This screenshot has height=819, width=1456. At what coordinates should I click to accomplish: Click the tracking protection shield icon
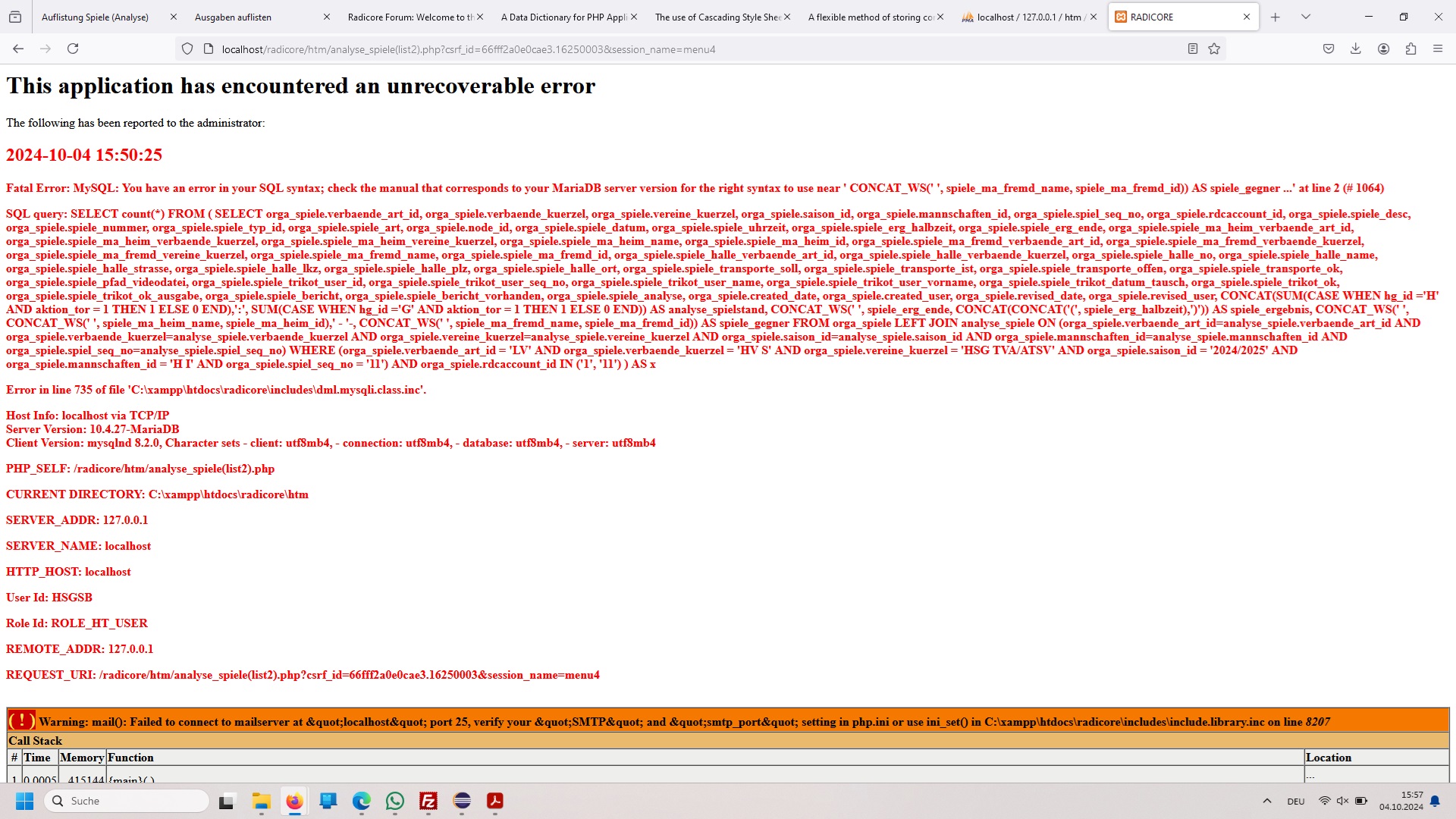pos(187,49)
